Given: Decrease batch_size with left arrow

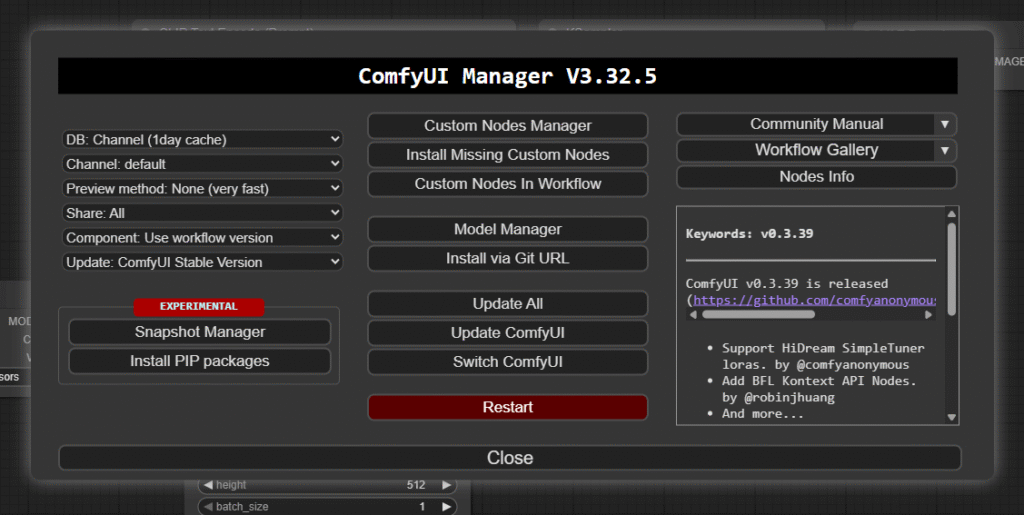Looking at the screenshot, I should (208, 507).
